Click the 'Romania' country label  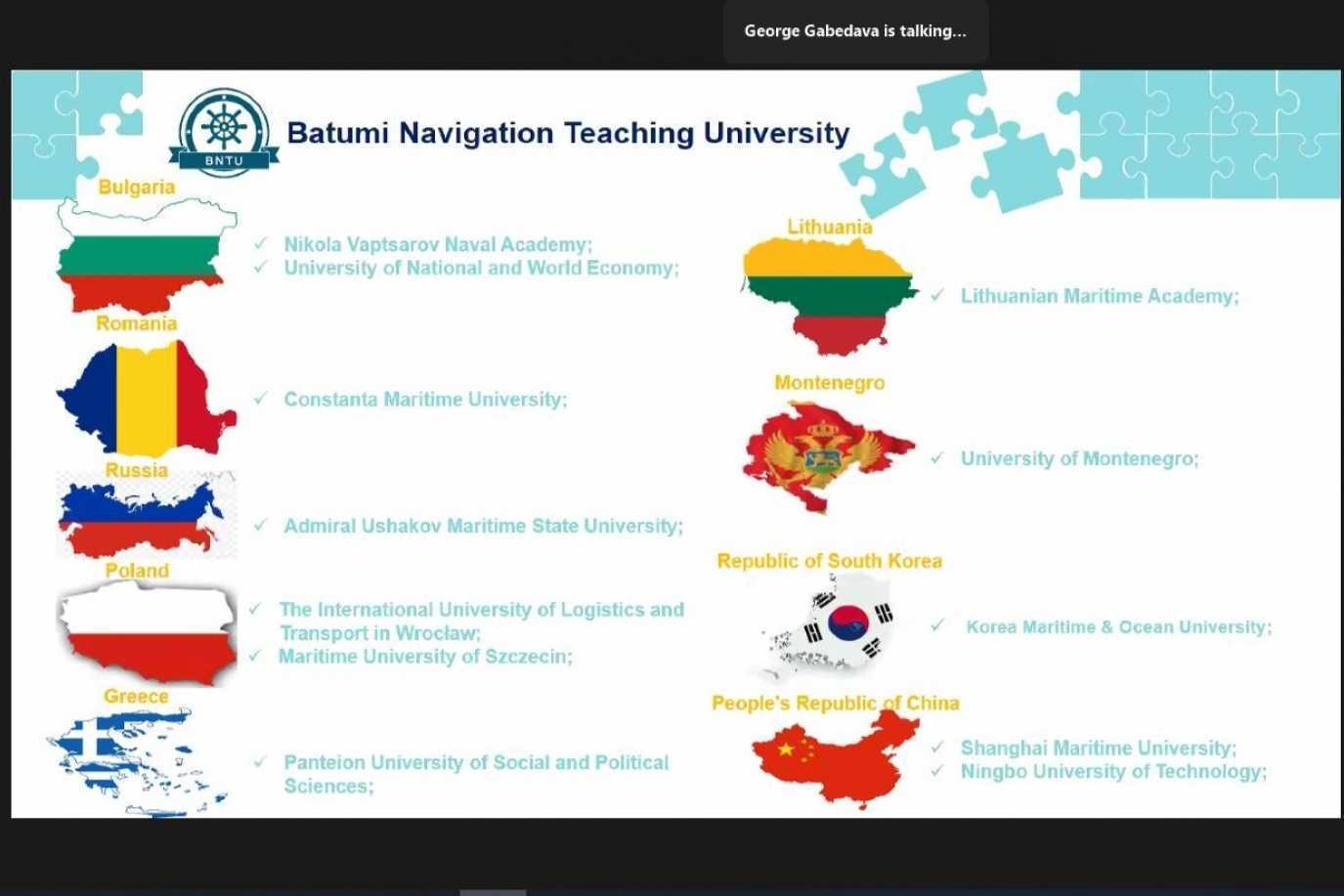click(x=137, y=323)
